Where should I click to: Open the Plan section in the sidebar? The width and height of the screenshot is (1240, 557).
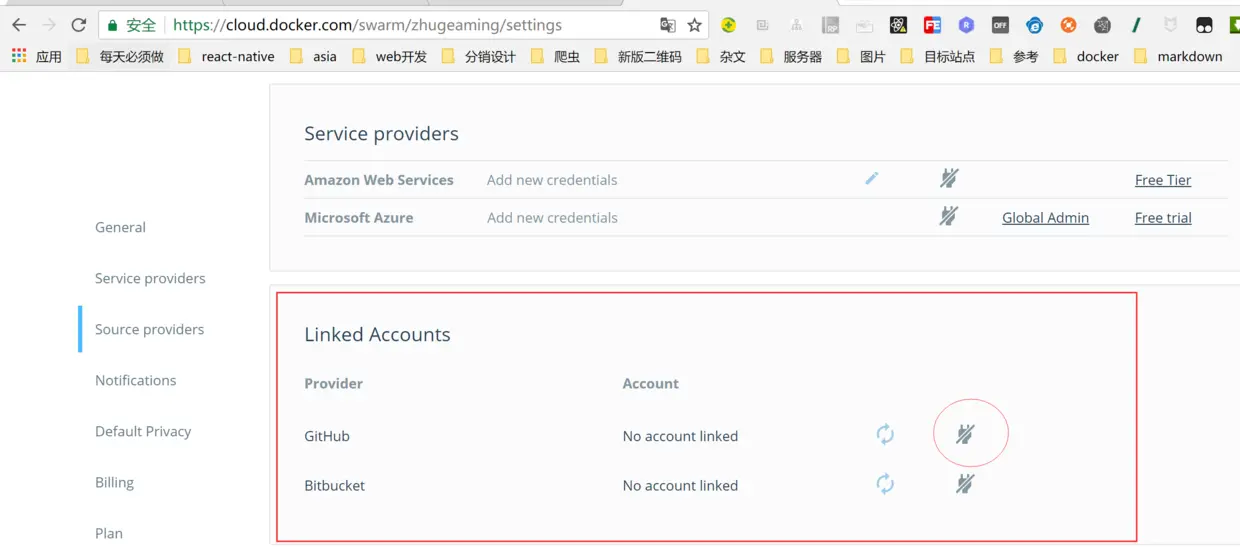click(109, 533)
